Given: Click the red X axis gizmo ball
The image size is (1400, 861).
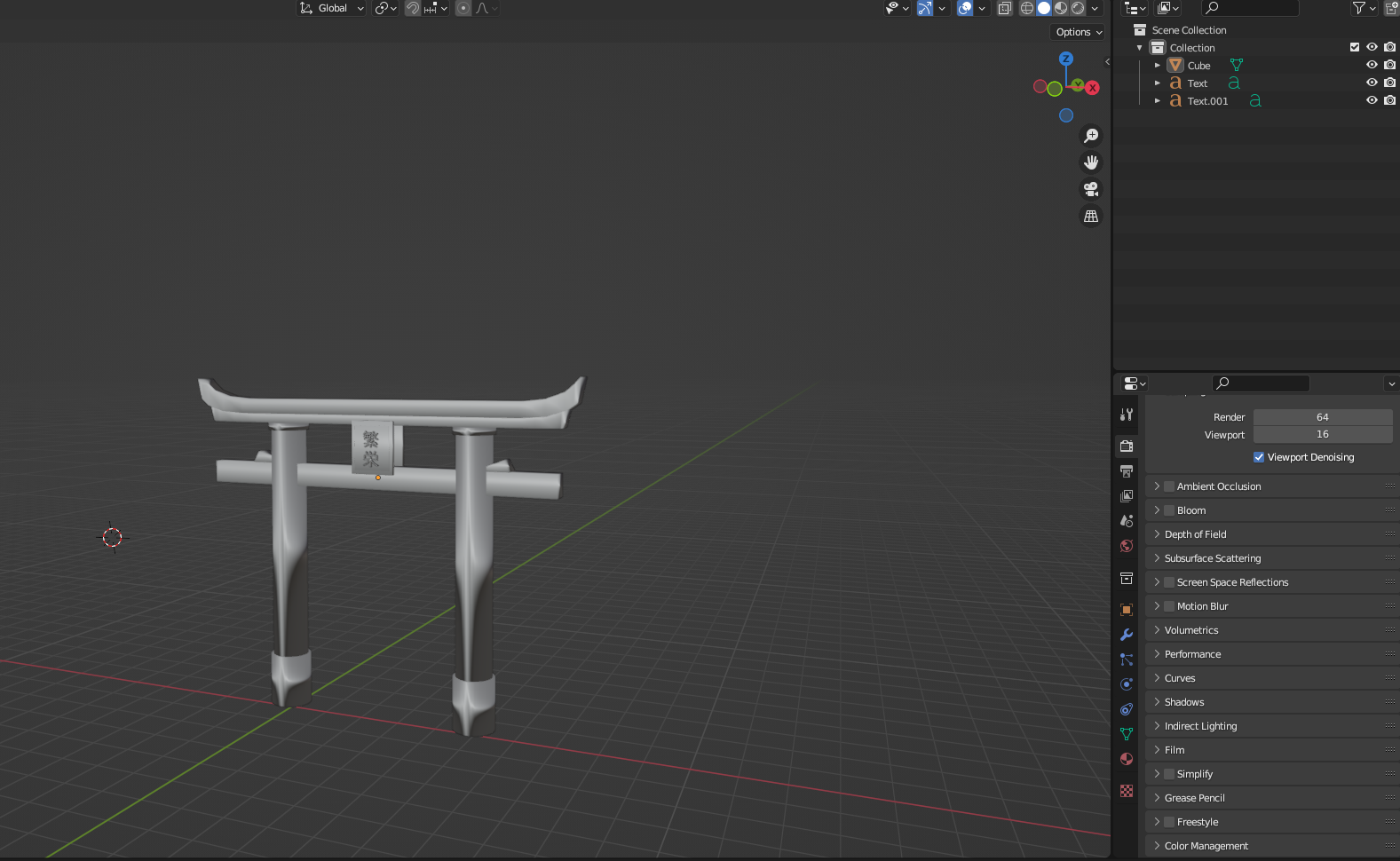Looking at the screenshot, I should point(1093,88).
